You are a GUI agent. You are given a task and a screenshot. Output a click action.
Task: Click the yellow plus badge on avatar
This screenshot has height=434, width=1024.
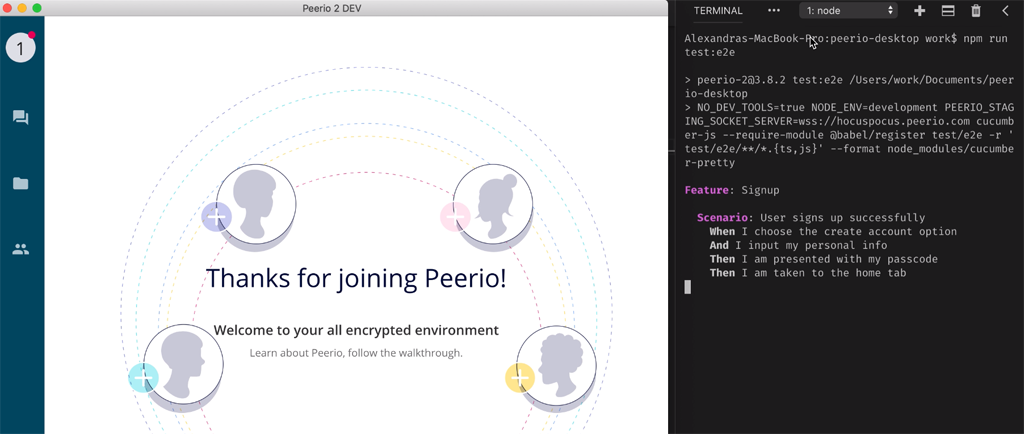pyautogui.click(x=520, y=377)
